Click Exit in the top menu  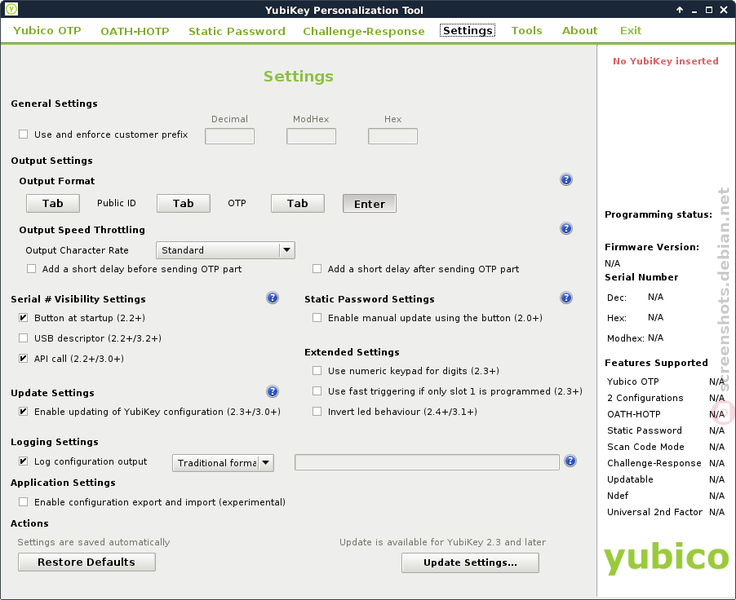pyautogui.click(x=630, y=31)
